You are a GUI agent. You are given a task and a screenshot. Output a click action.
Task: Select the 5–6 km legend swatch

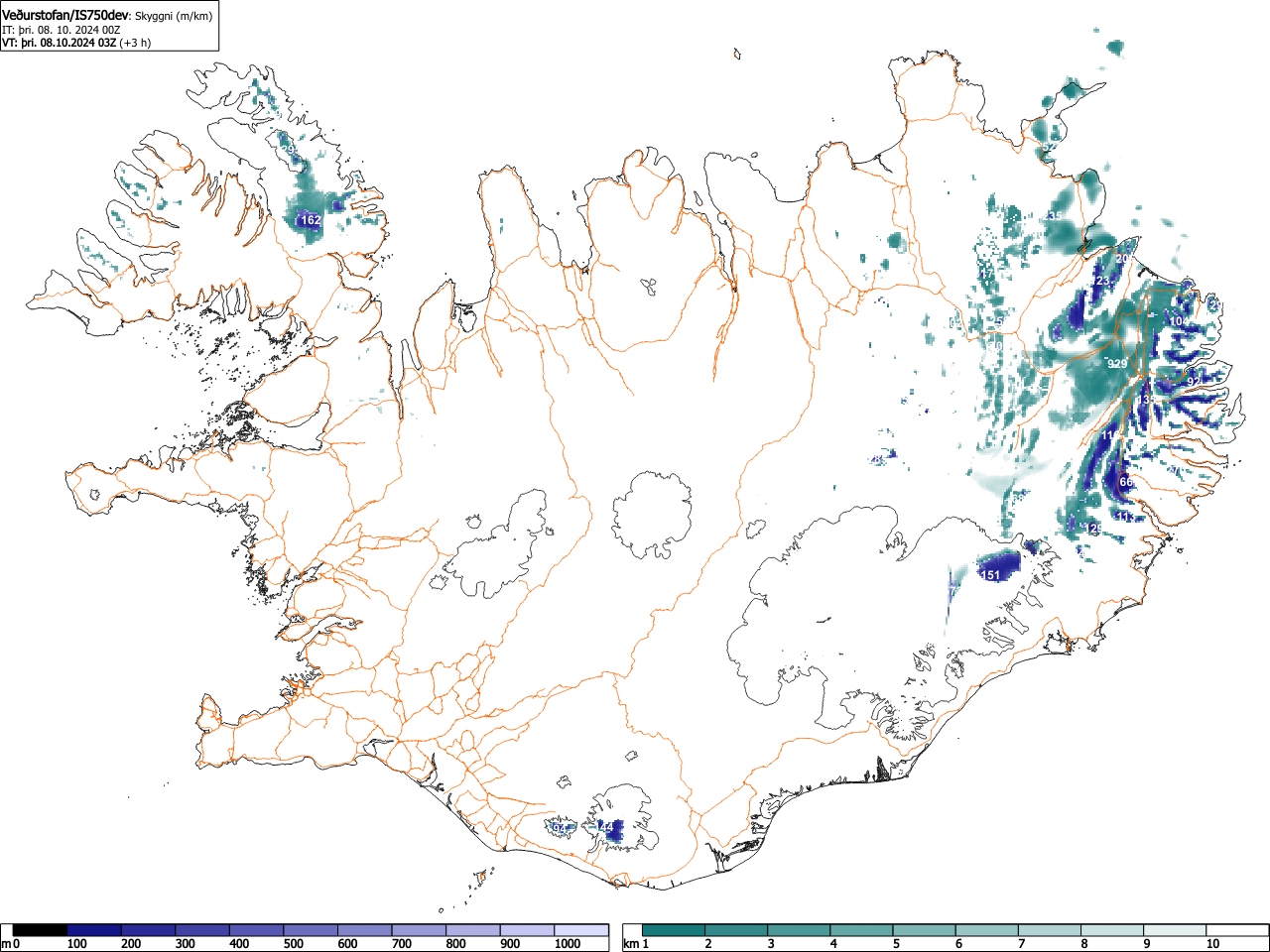pyautogui.click(x=927, y=930)
